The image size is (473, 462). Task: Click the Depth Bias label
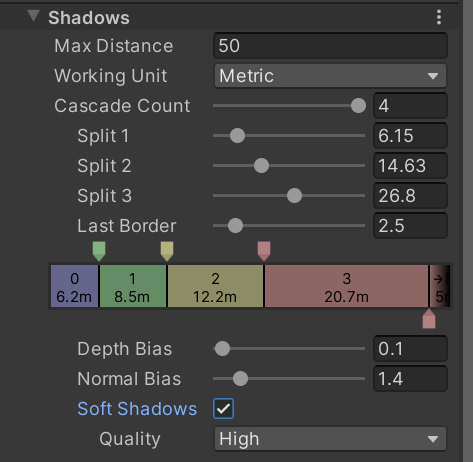click(x=125, y=349)
